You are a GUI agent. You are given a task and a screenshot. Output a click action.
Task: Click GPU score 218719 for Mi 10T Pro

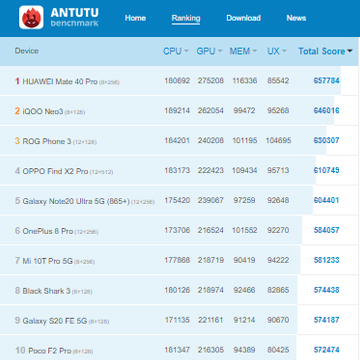coord(211,260)
